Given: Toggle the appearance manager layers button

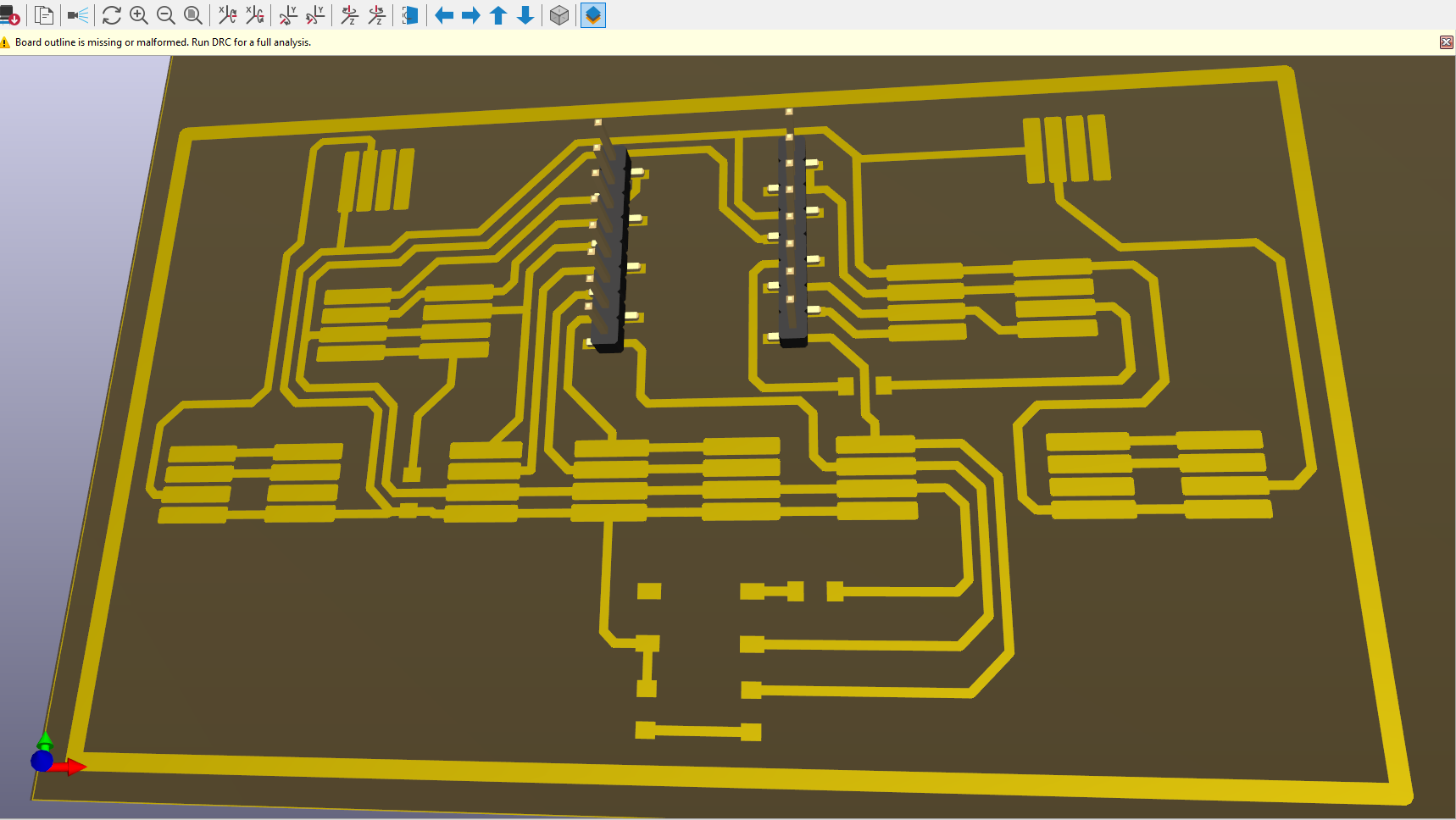Looking at the screenshot, I should (593, 15).
